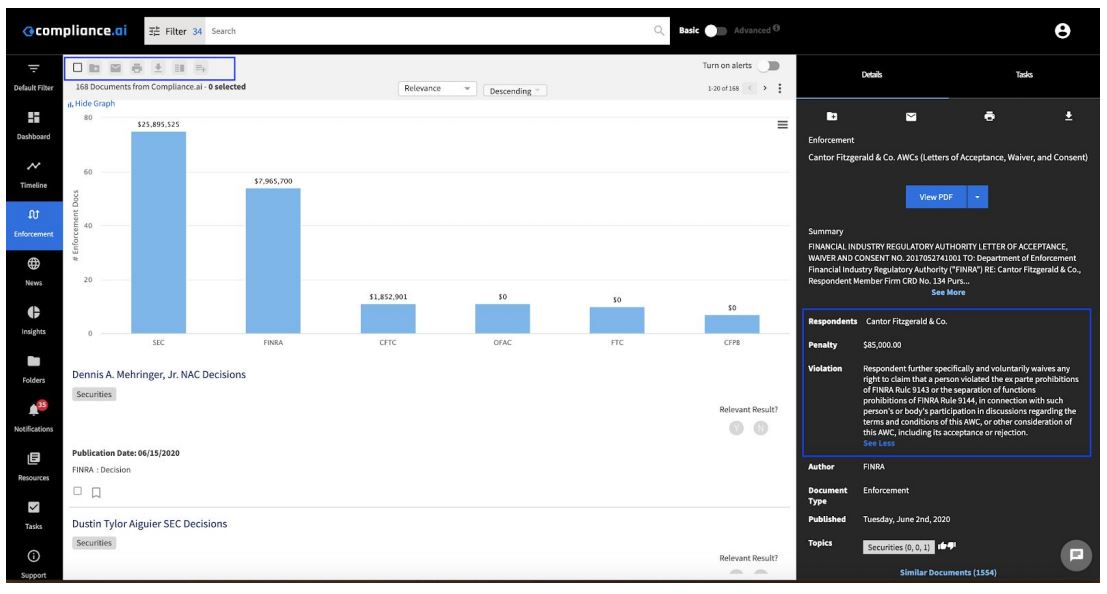Click the FINRA bar in the chart

click(x=273, y=261)
